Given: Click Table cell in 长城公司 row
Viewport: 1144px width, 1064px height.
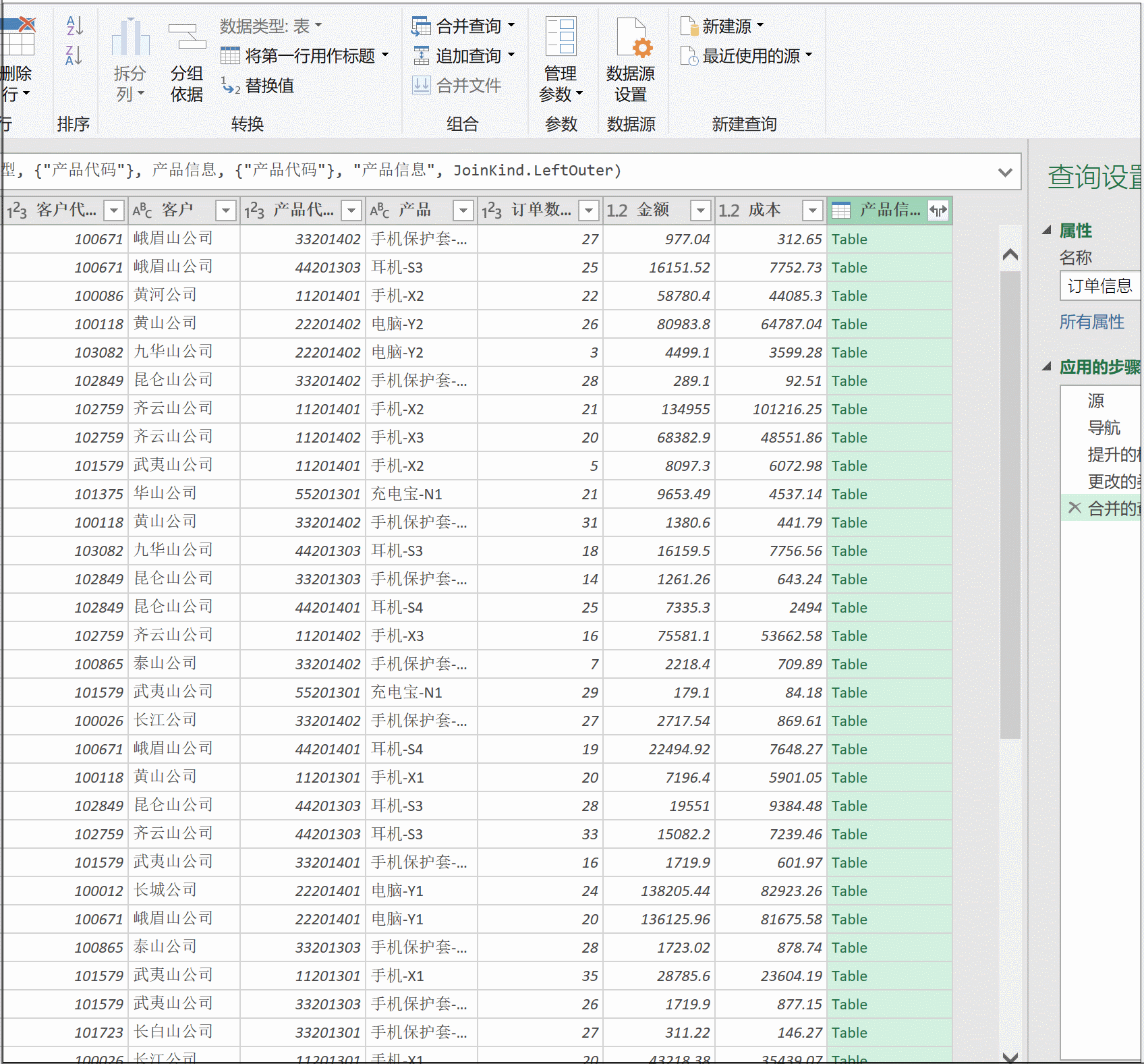Looking at the screenshot, I should [x=889, y=891].
